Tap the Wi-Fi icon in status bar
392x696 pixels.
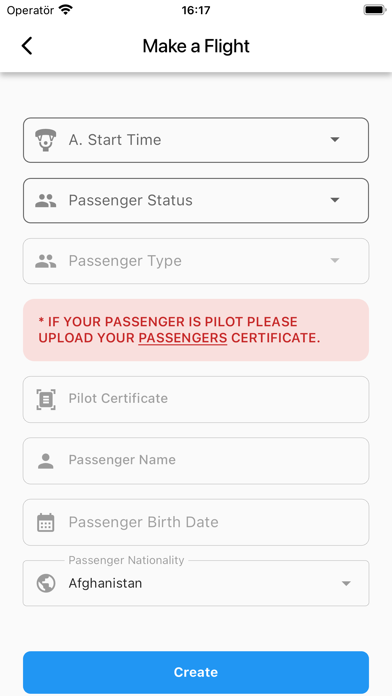[66, 10]
